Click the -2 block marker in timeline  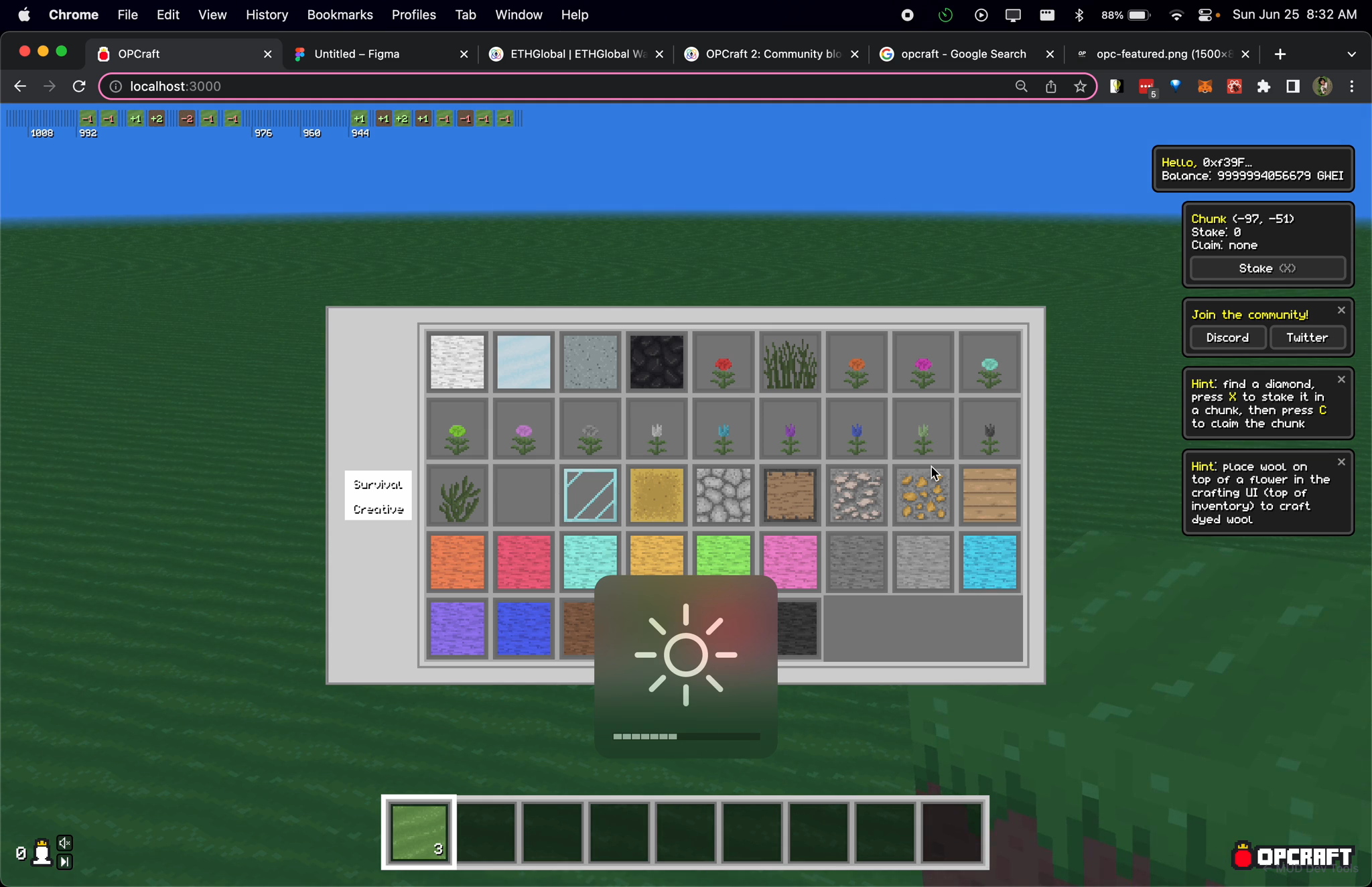(187, 119)
